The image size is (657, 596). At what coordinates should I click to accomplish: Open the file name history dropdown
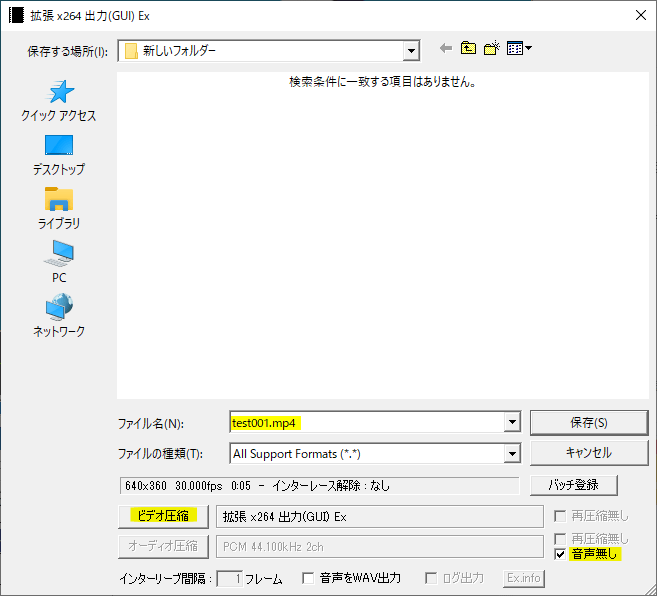[512, 422]
